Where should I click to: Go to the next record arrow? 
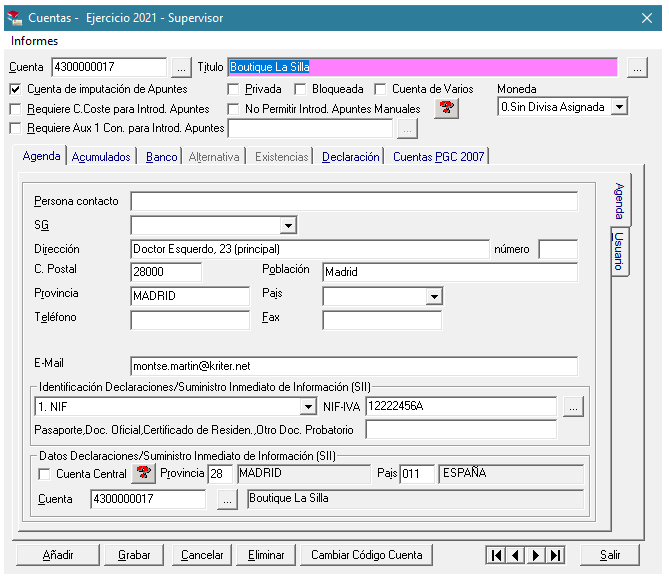[x=535, y=555]
